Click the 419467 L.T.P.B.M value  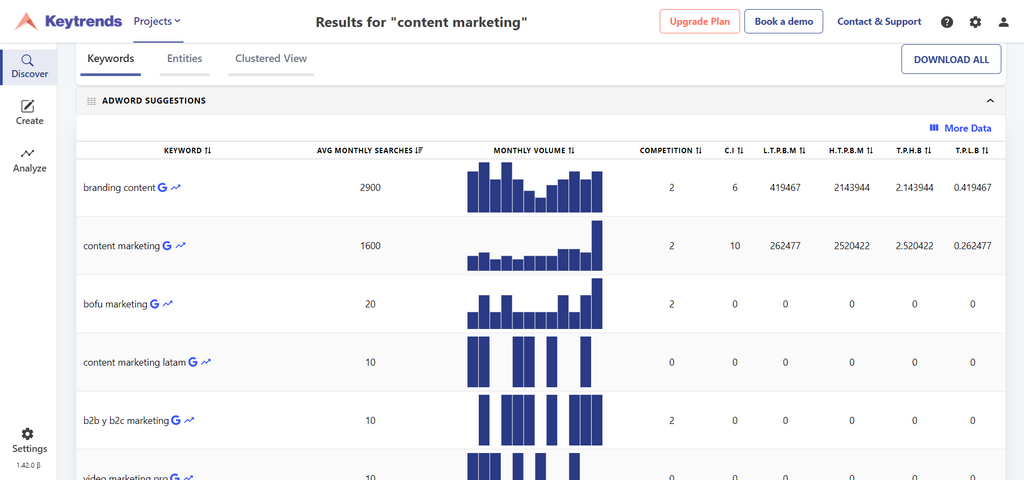[785, 187]
